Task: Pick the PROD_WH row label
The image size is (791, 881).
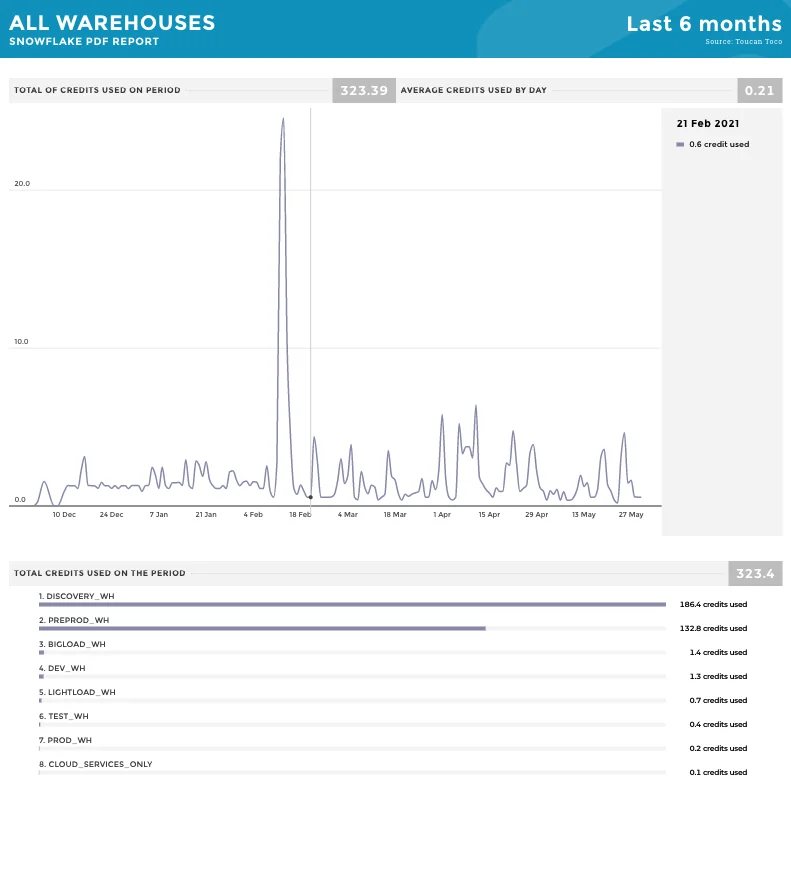Action: [x=65, y=741]
